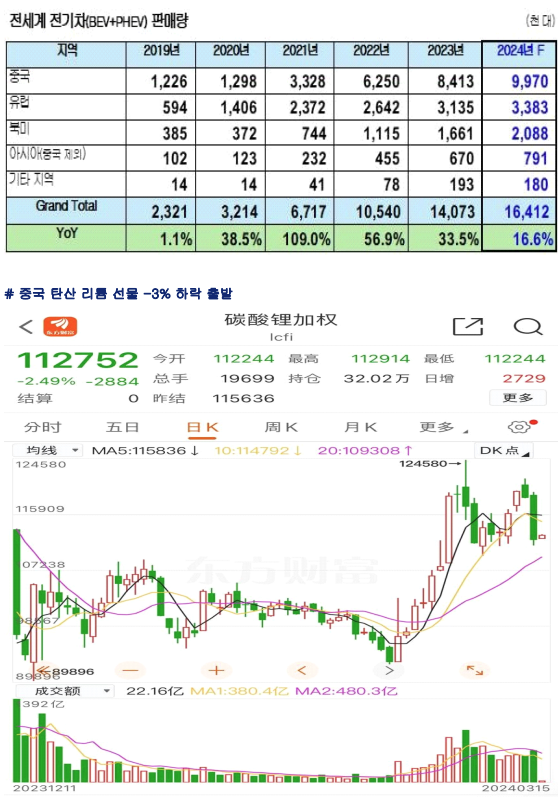Viewport: 558px width, 801px height.
Task: Click the 最高 value 112914
Action: 381,359
